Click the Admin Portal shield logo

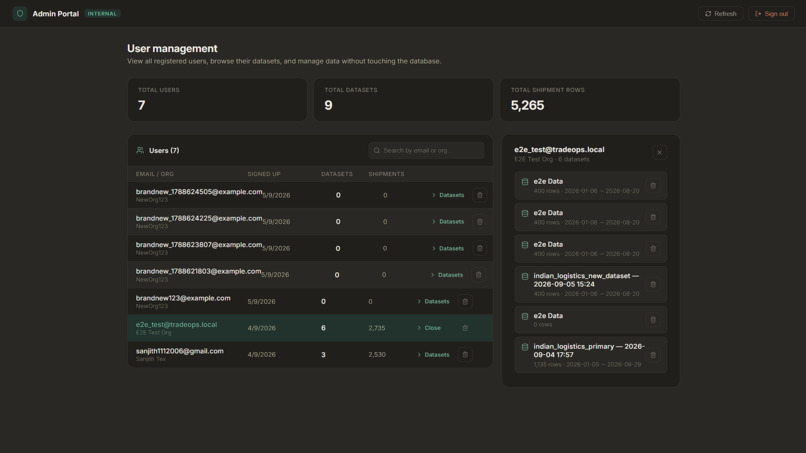click(20, 13)
